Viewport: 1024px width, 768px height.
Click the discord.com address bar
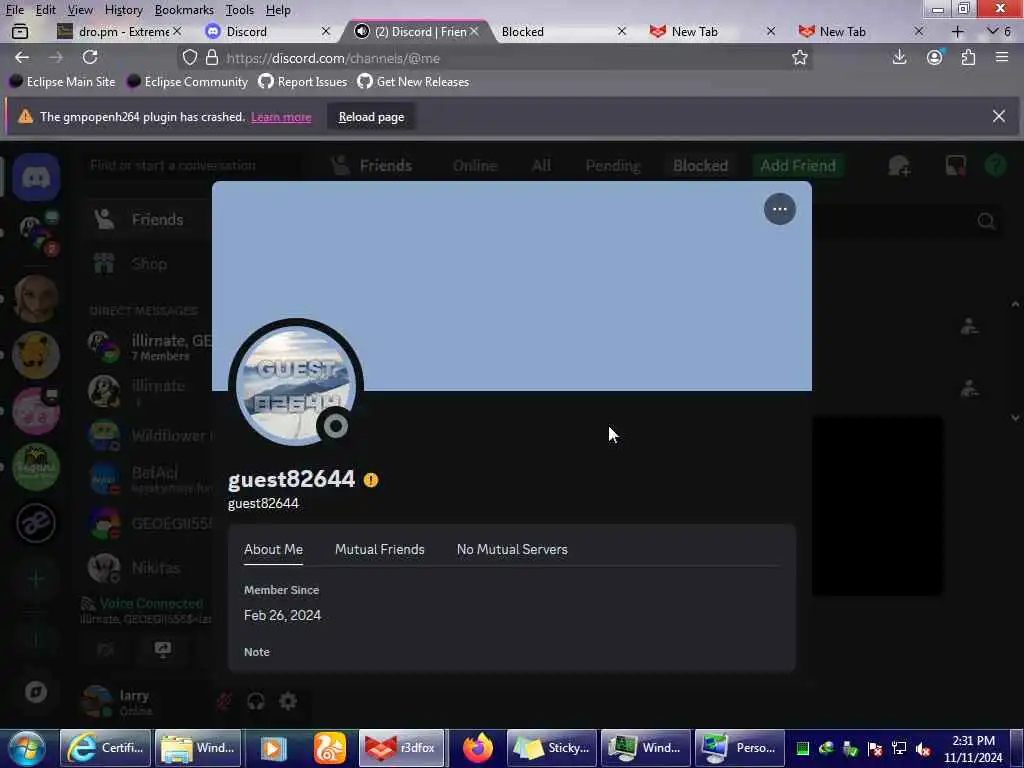[496, 58]
